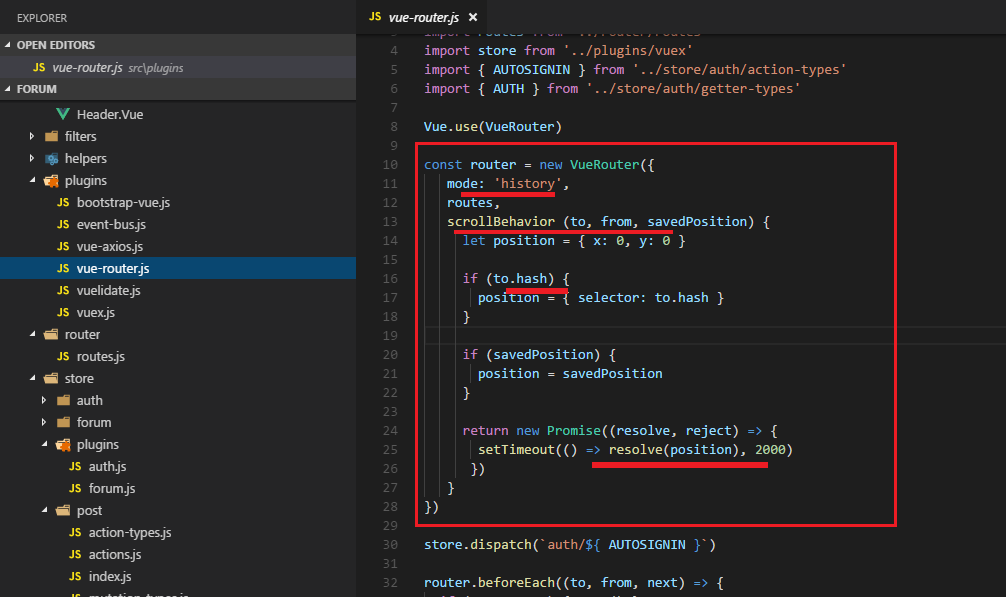Click the auth folder icon
1006x597 pixels.
64,400
